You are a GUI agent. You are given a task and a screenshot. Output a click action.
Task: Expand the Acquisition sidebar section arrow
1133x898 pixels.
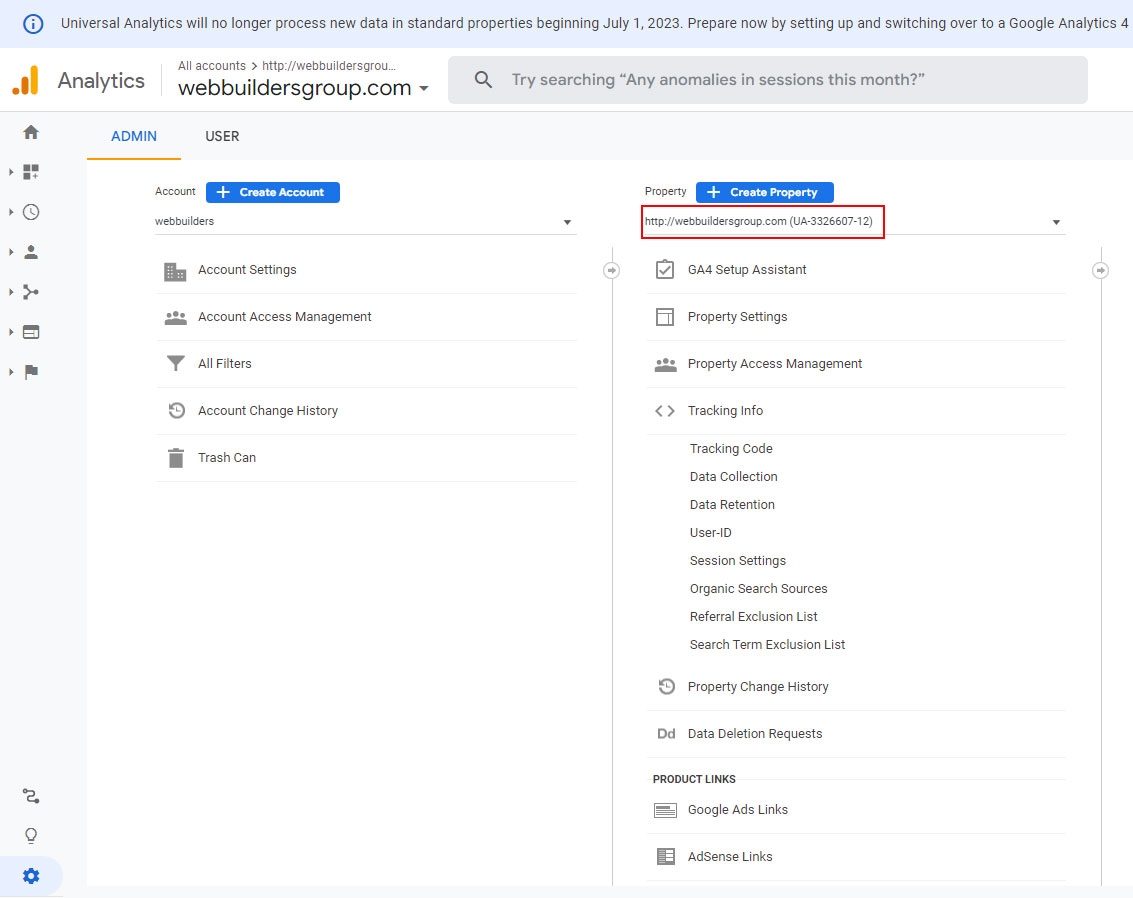point(11,292)
